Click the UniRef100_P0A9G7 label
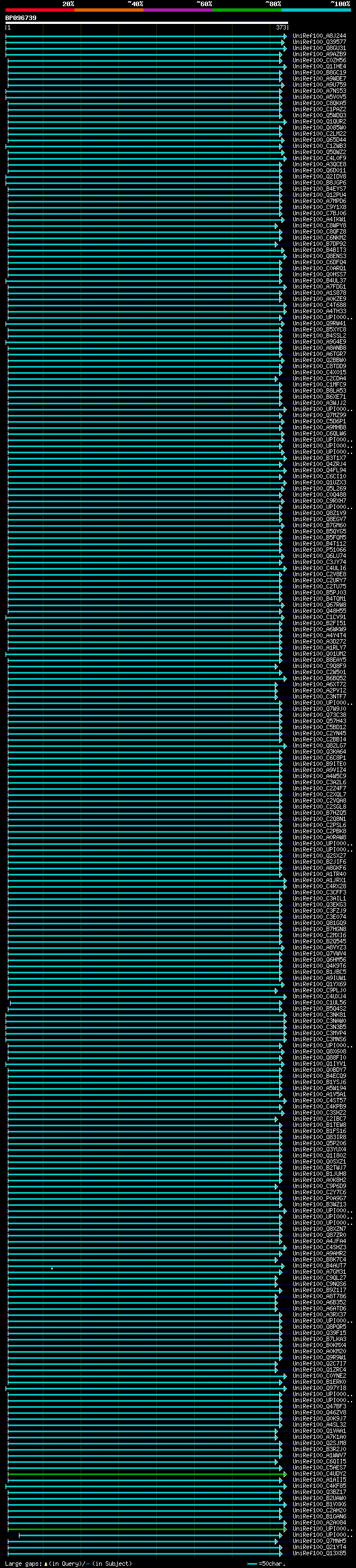 [319, 1199]
